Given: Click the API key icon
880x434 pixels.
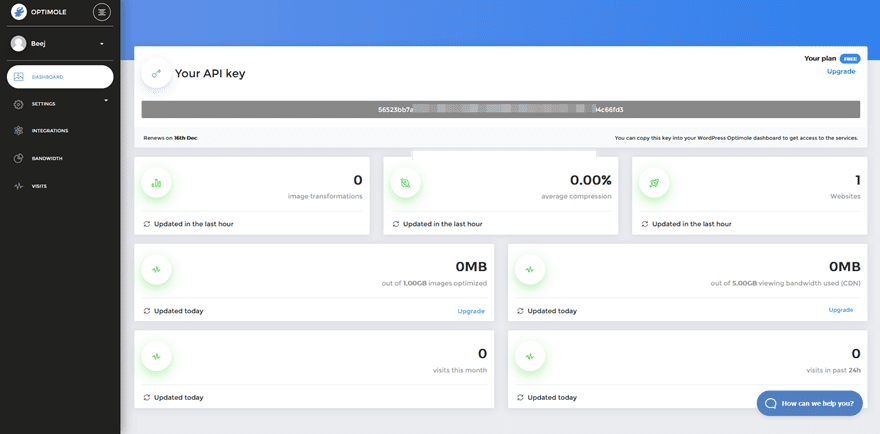Looking at the screenshot, I should coord(156,73).
